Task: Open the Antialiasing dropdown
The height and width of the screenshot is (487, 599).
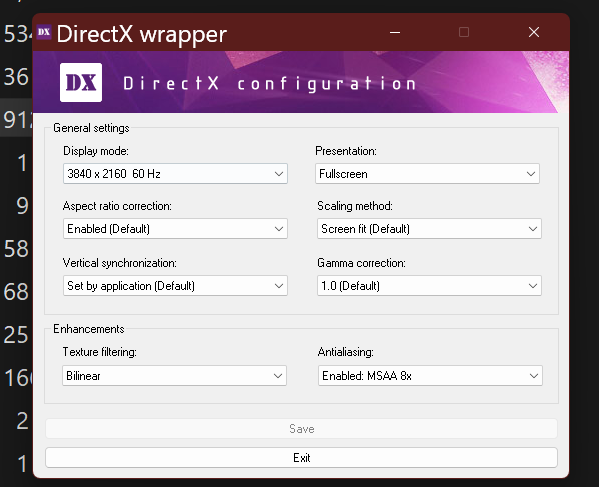Action: pyautogui.click(x=430, y=376)
